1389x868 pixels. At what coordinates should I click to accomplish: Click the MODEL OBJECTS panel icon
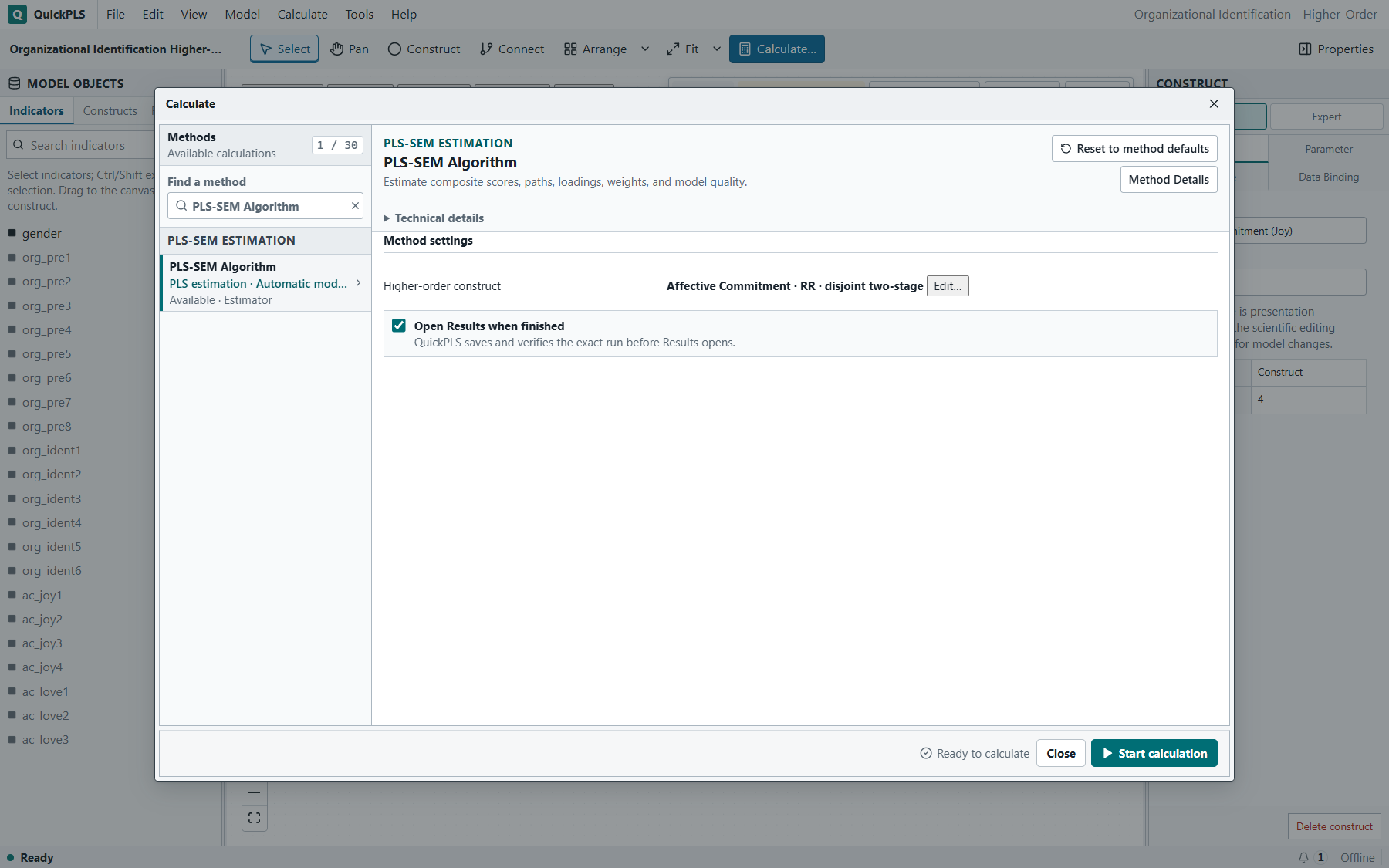[x=14, y=83]
